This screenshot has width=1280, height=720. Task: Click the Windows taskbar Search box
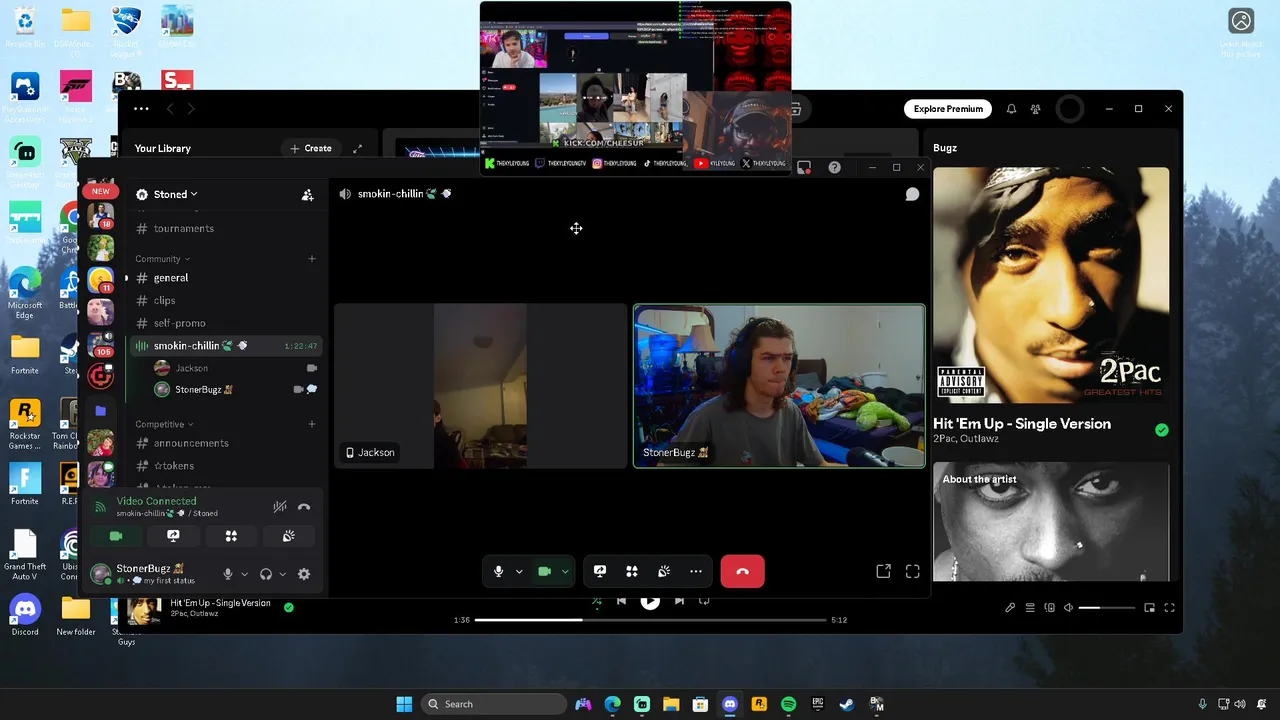point(494,704)
